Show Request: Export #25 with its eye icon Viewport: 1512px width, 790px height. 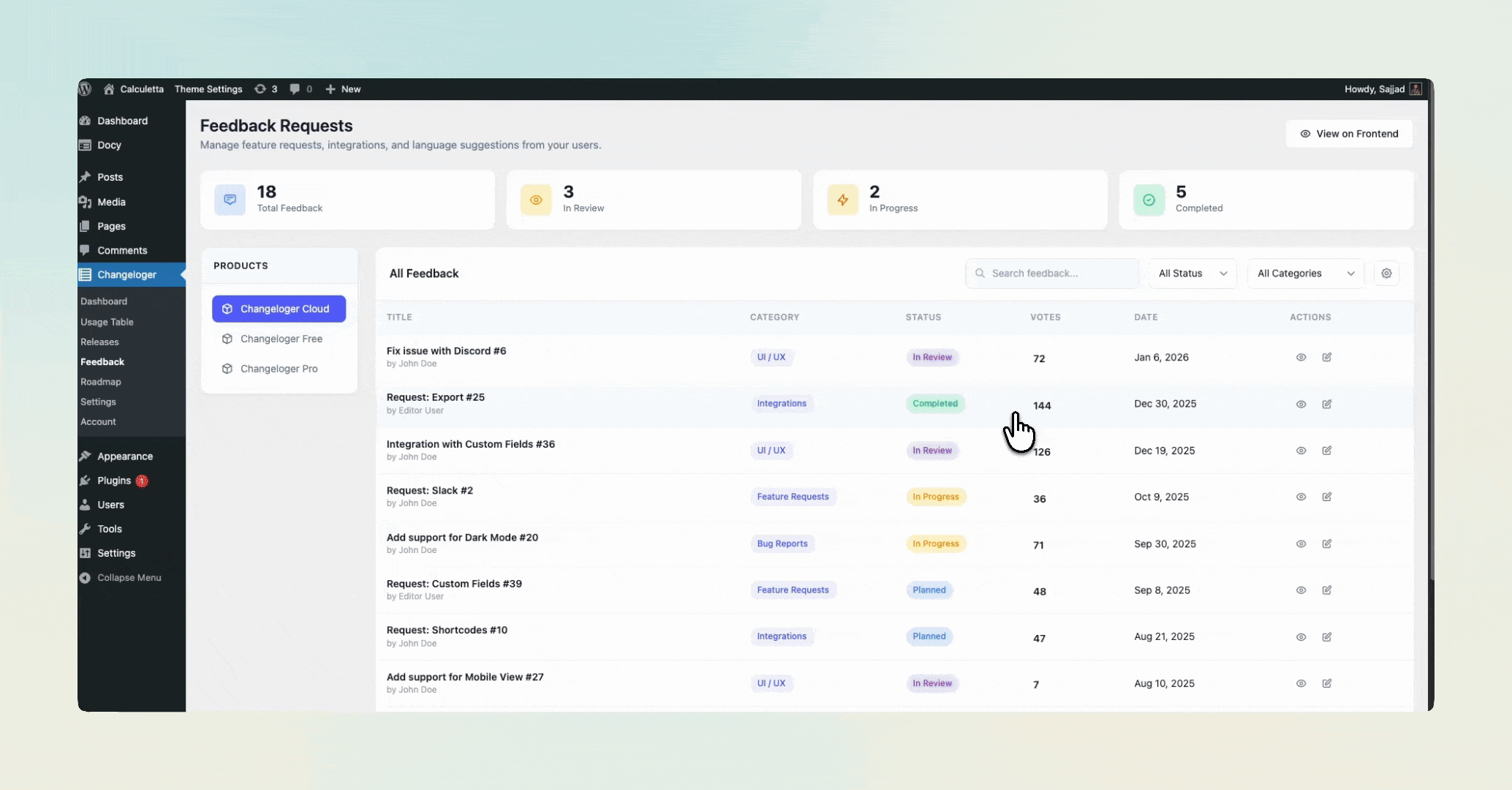pyautogui.click(x=1301, y=404)
